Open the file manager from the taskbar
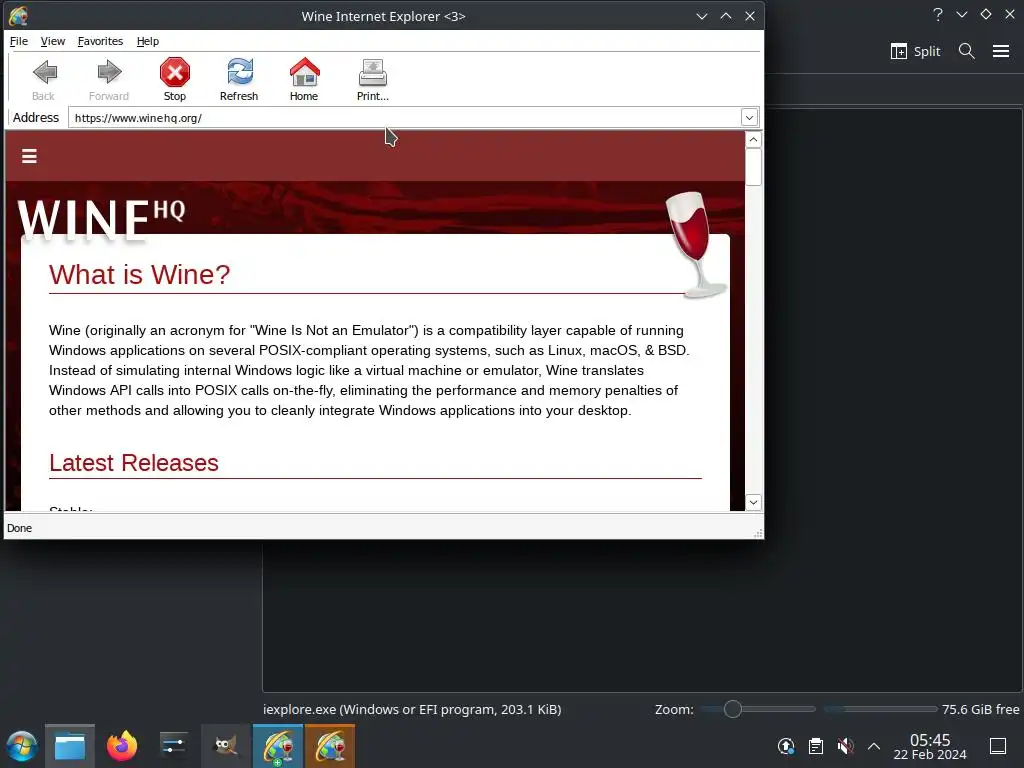Image resolution: width=1024 pixels, height=768 pixels. click(x=70, y=746)
